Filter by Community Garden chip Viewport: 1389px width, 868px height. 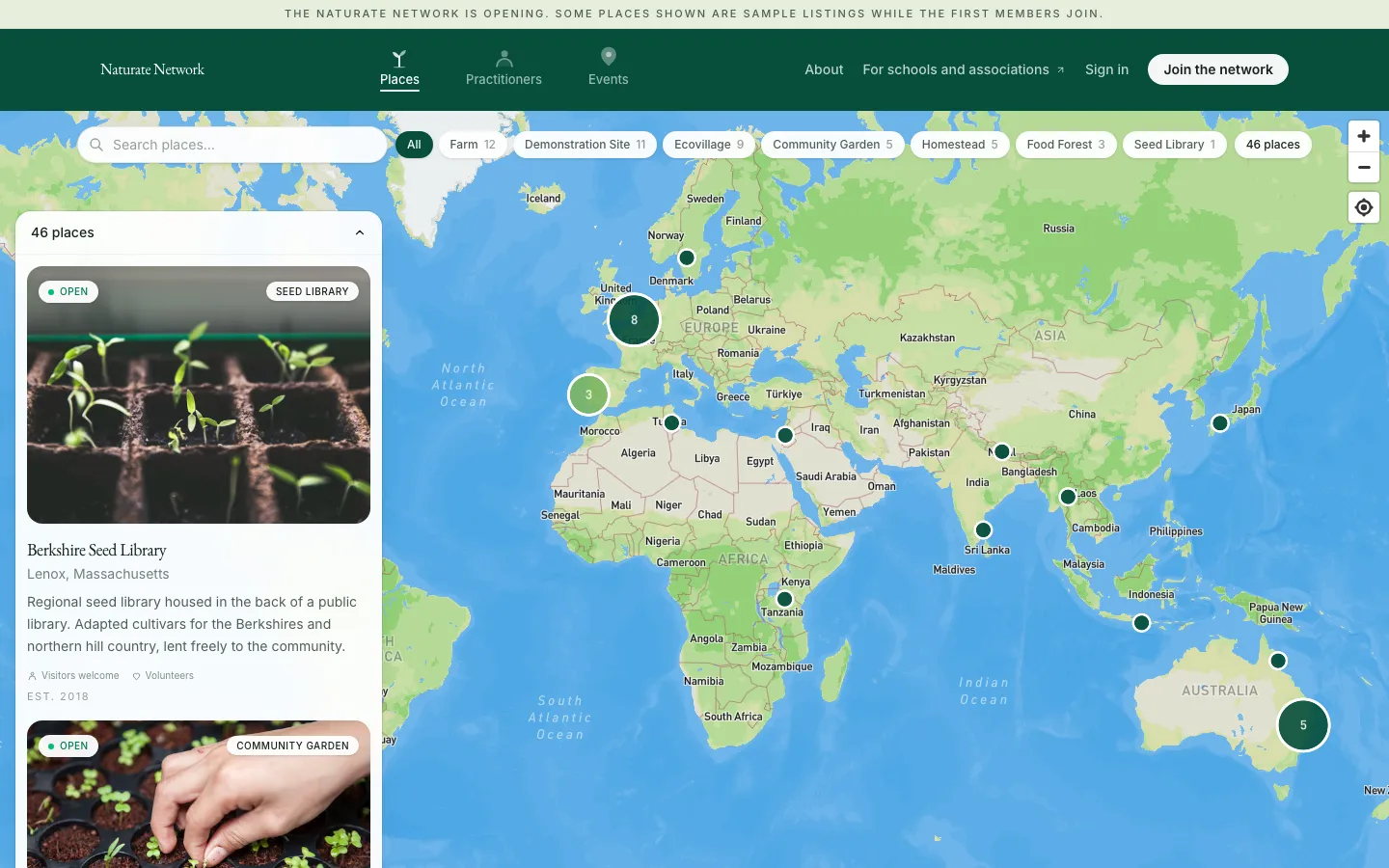point(832,145)
